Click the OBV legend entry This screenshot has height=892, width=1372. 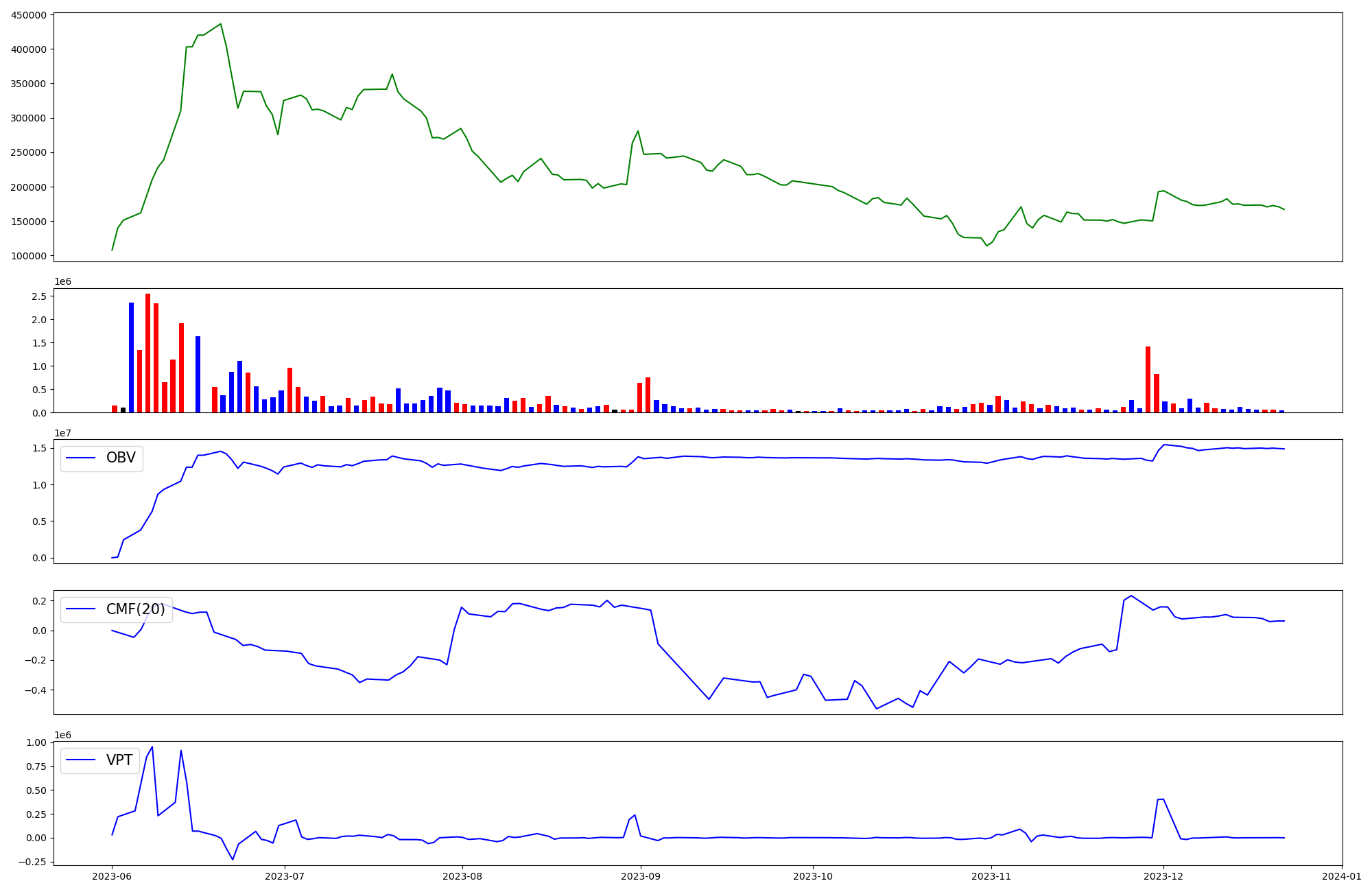120,458
